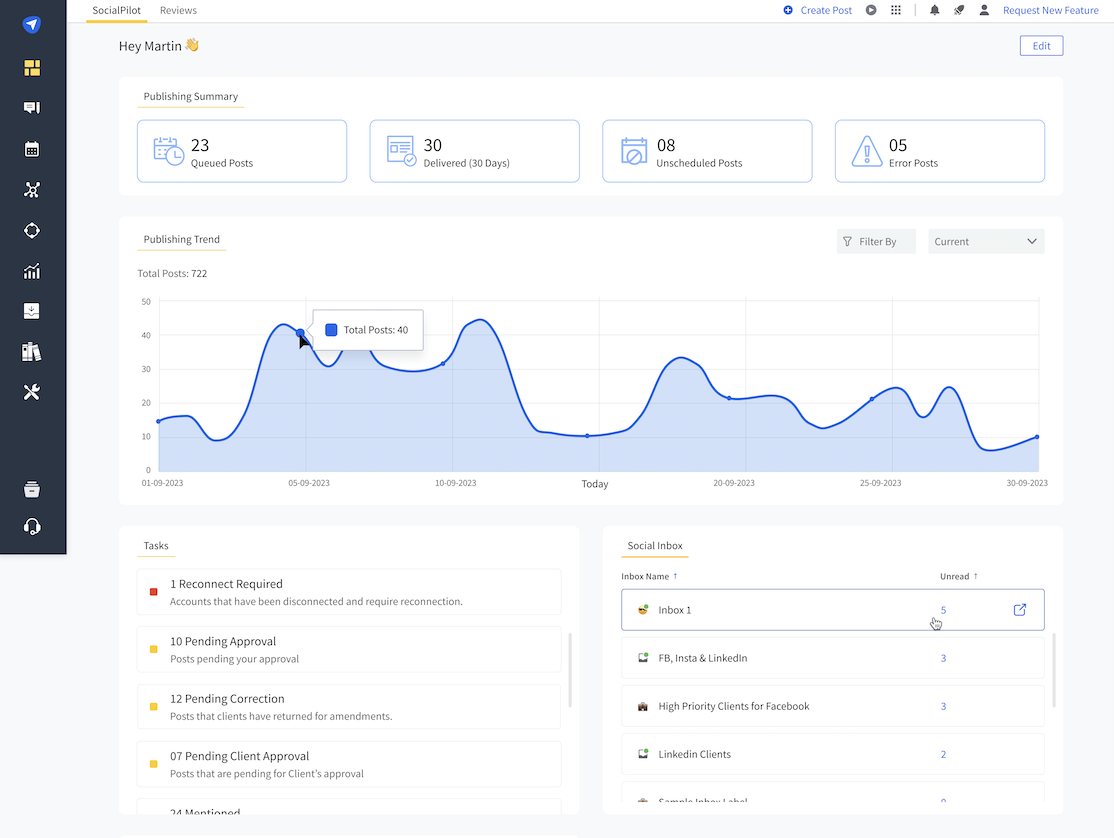Open the 08 Unscheduled Posts card
1114x838 pixels.
[707, 151]
